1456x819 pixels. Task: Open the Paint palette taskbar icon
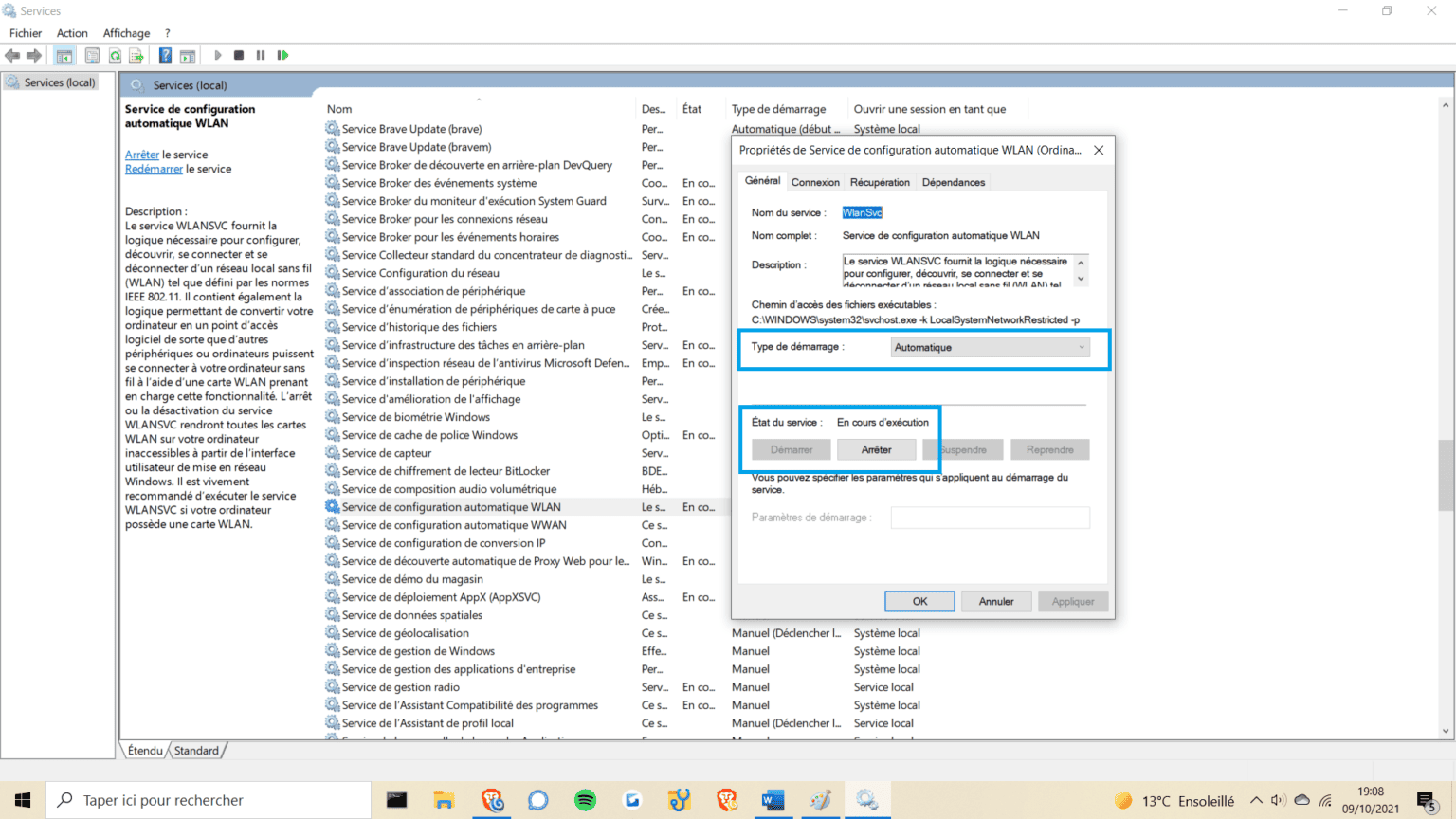(820, 800)
